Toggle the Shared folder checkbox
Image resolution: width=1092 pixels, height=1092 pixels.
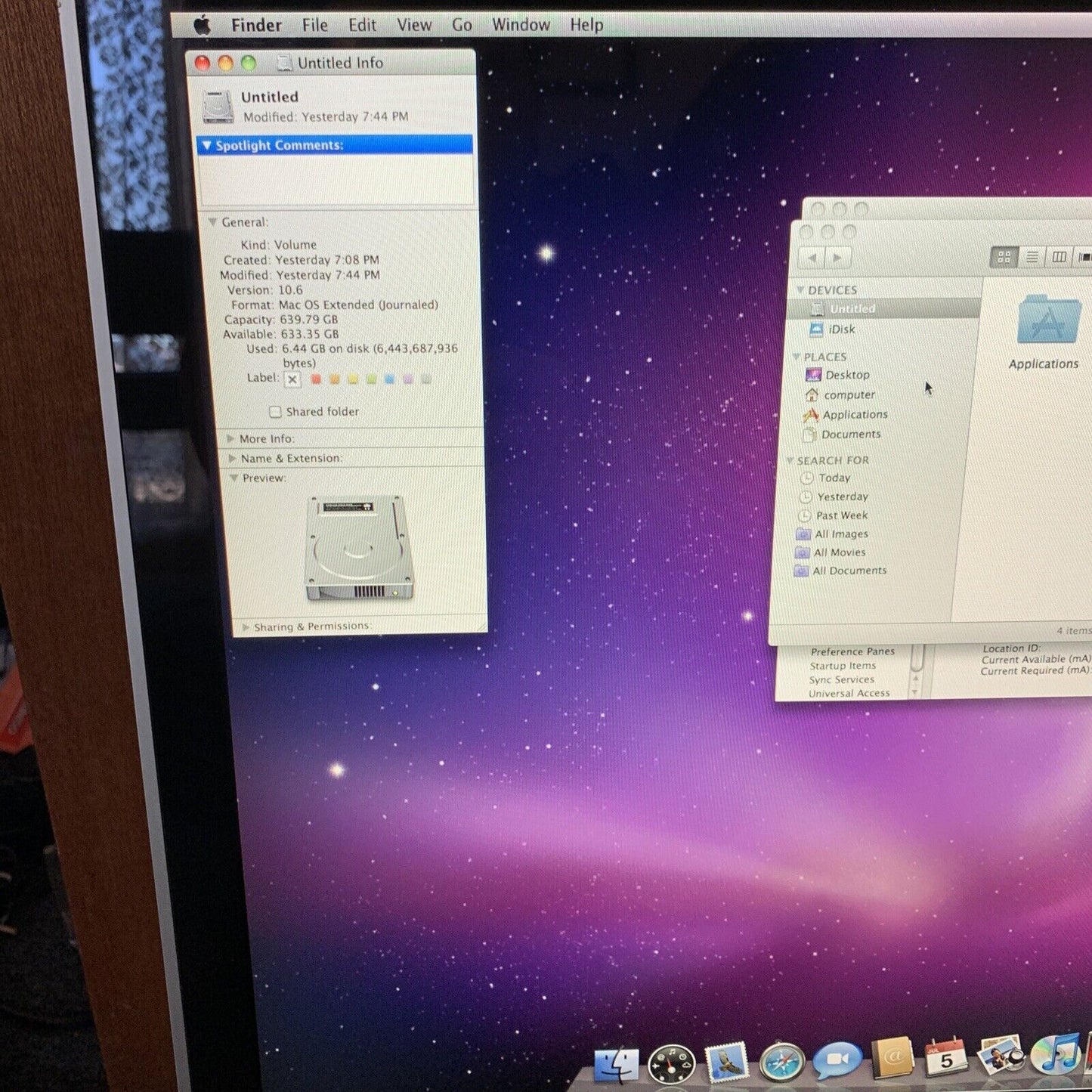tap(275, 411)
